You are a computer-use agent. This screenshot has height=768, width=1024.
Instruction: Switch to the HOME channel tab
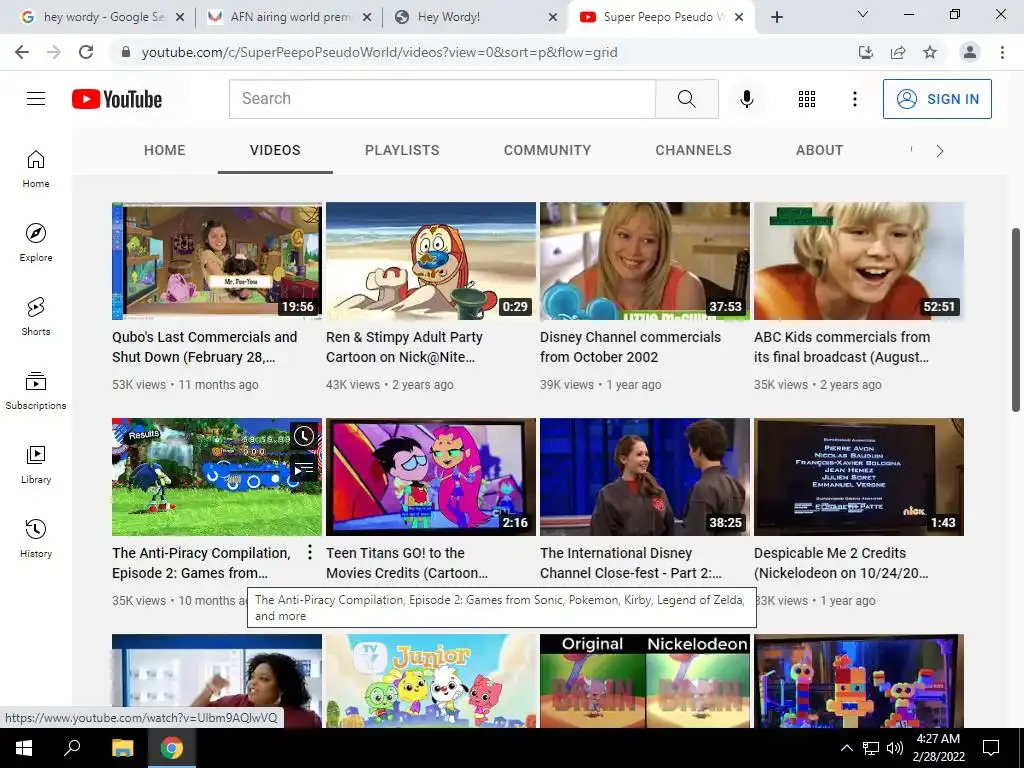(165, 150)
